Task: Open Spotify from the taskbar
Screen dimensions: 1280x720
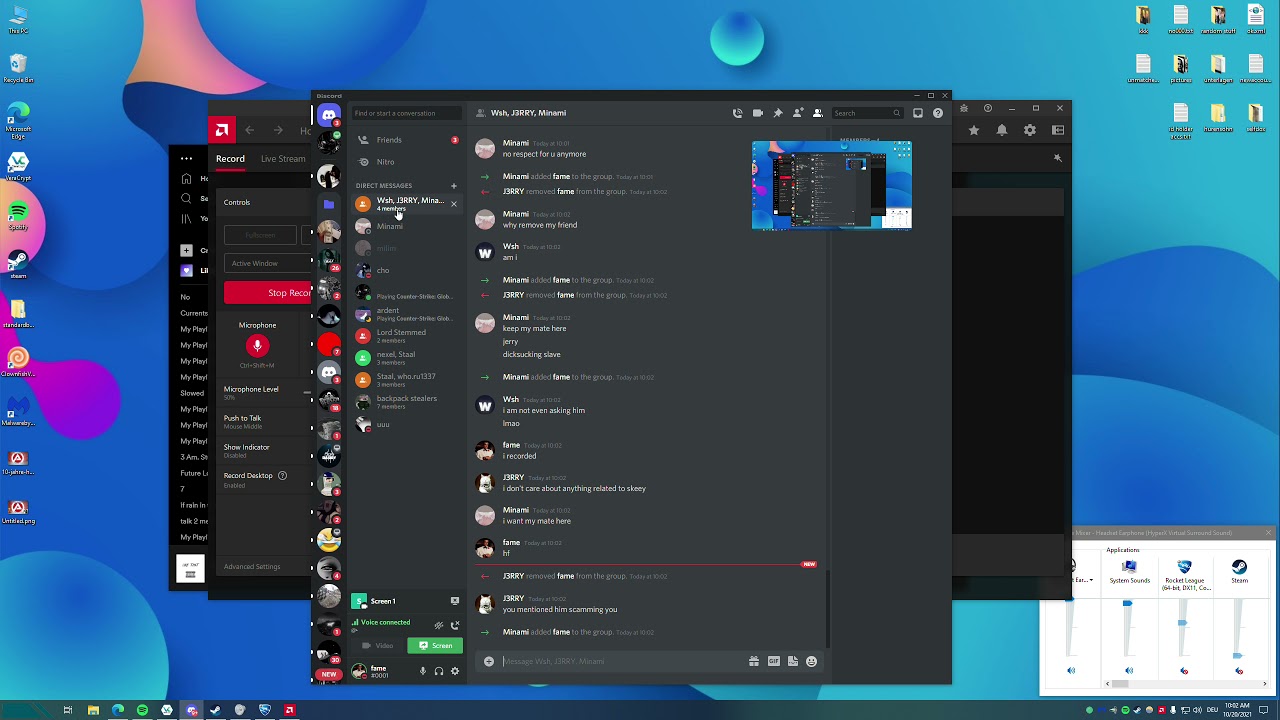Action: [x=142, y=710]
